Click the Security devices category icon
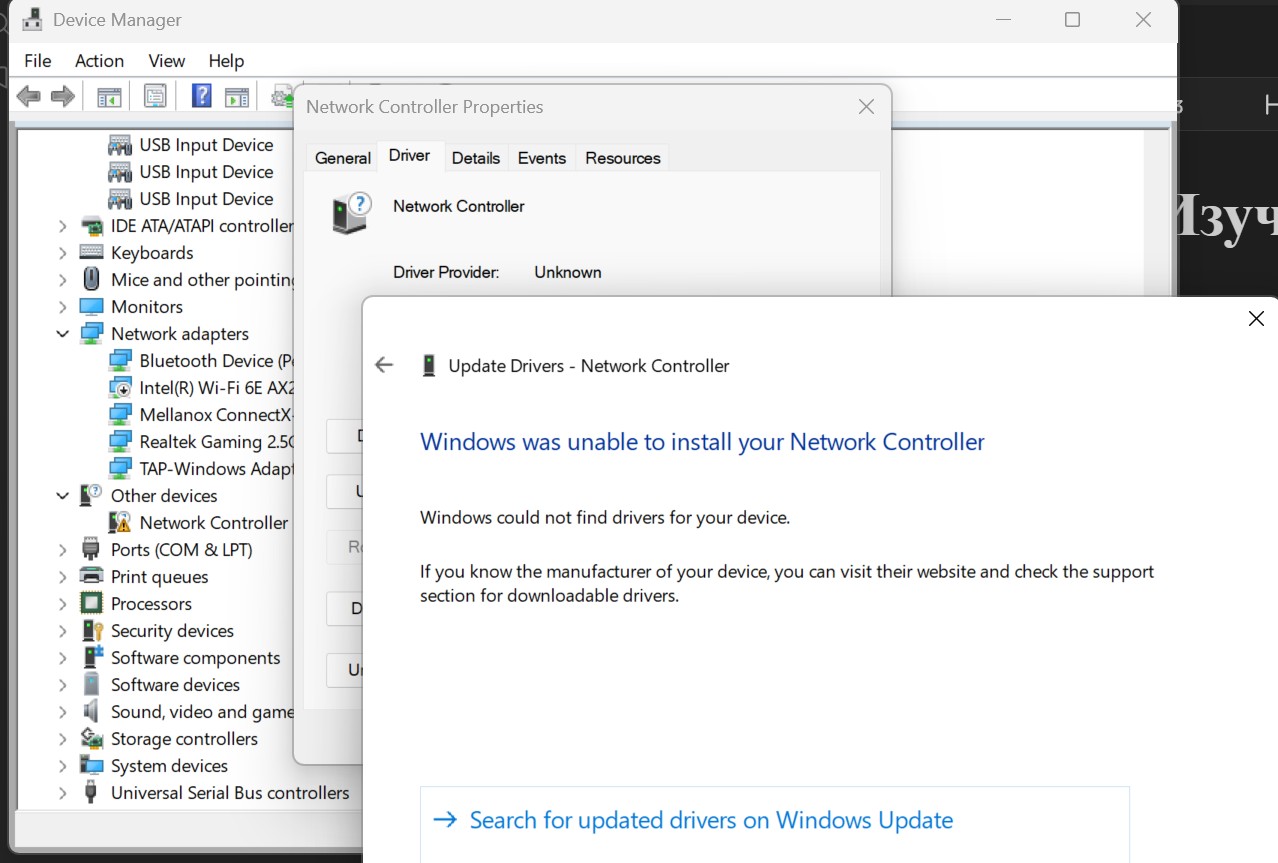Screen dimensions: 1278x863 (92, 631)
